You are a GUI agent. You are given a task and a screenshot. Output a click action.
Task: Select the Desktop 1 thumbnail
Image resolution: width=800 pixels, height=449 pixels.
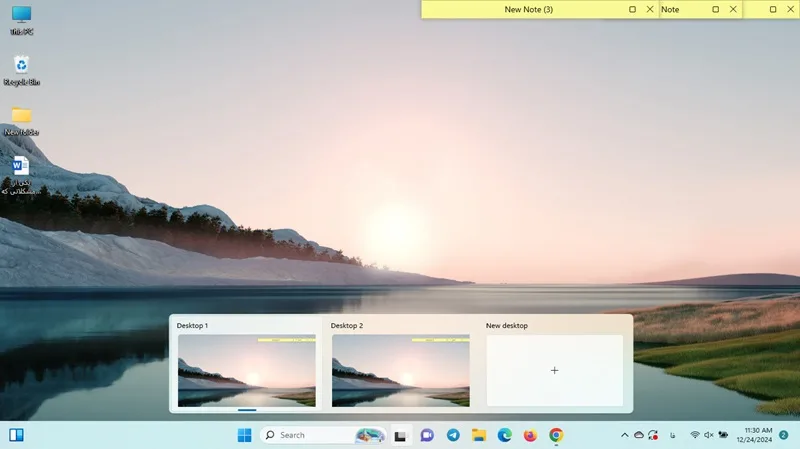[x=246, y=370]
